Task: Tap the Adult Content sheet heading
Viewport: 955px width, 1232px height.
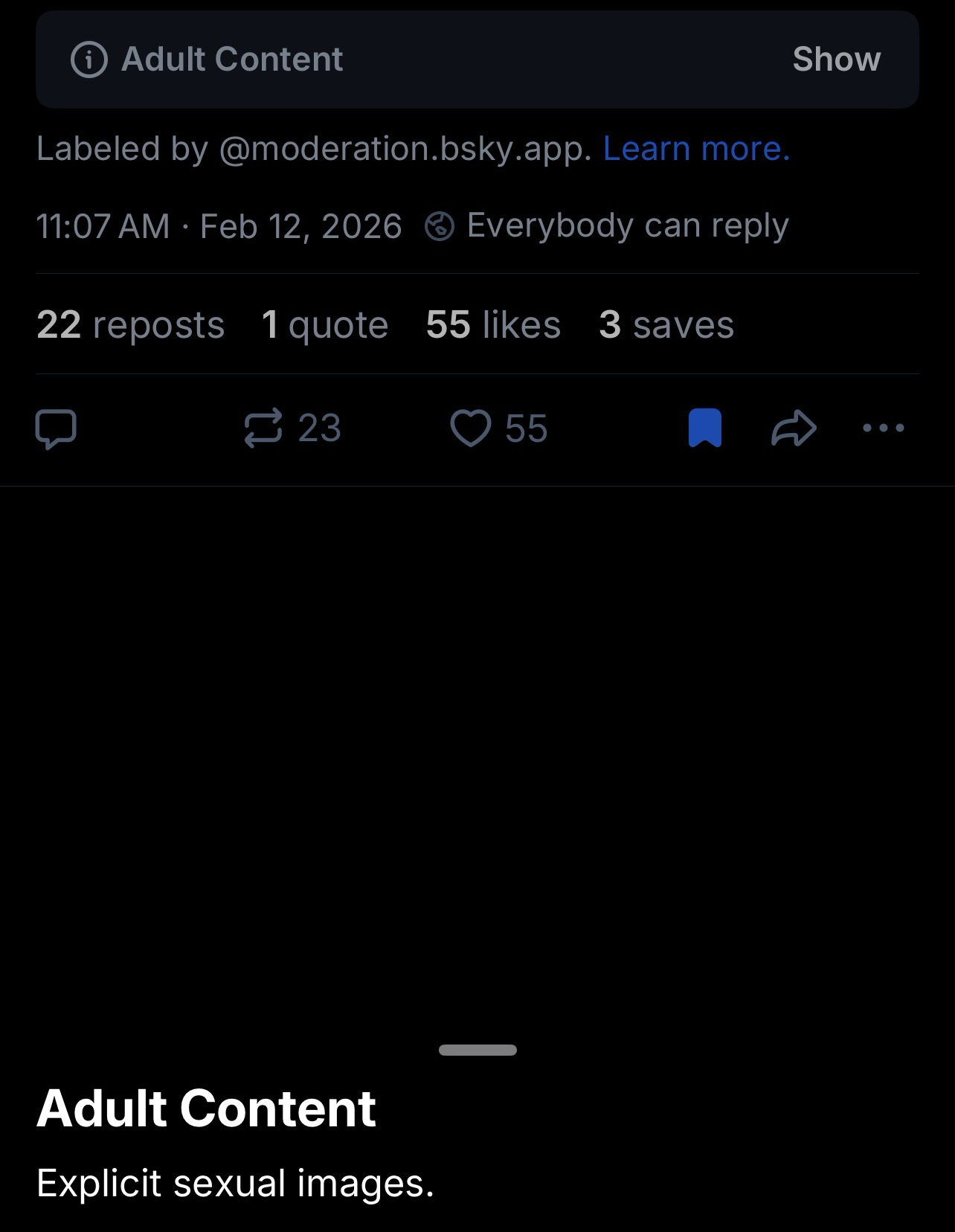Action: pos(207,1109)
